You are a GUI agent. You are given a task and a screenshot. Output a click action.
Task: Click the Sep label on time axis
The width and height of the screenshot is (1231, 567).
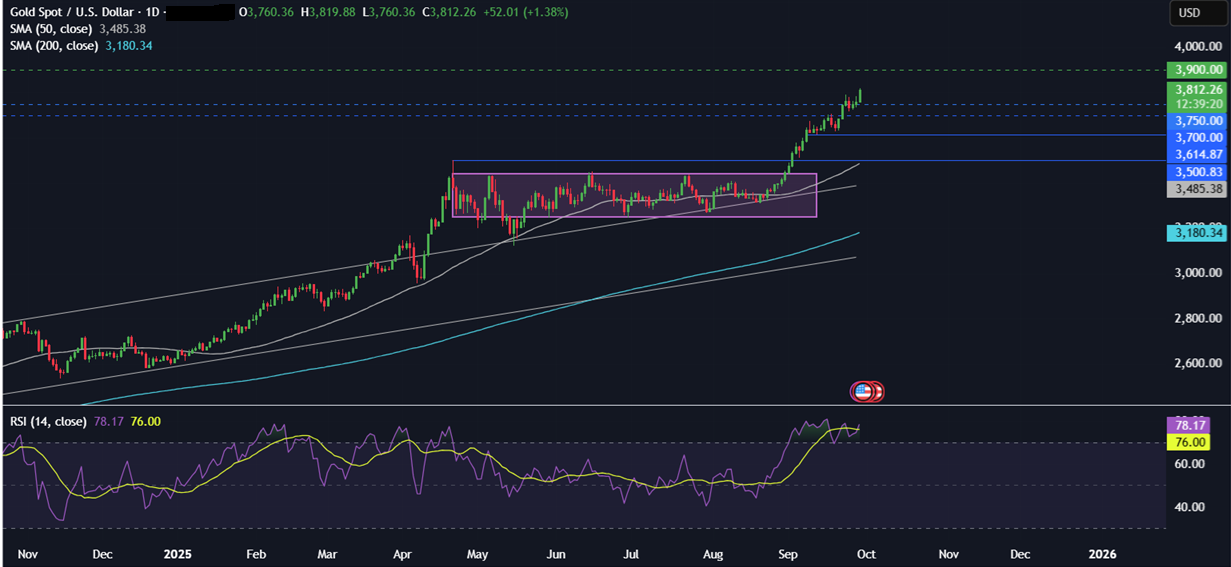tap(788, 553)
